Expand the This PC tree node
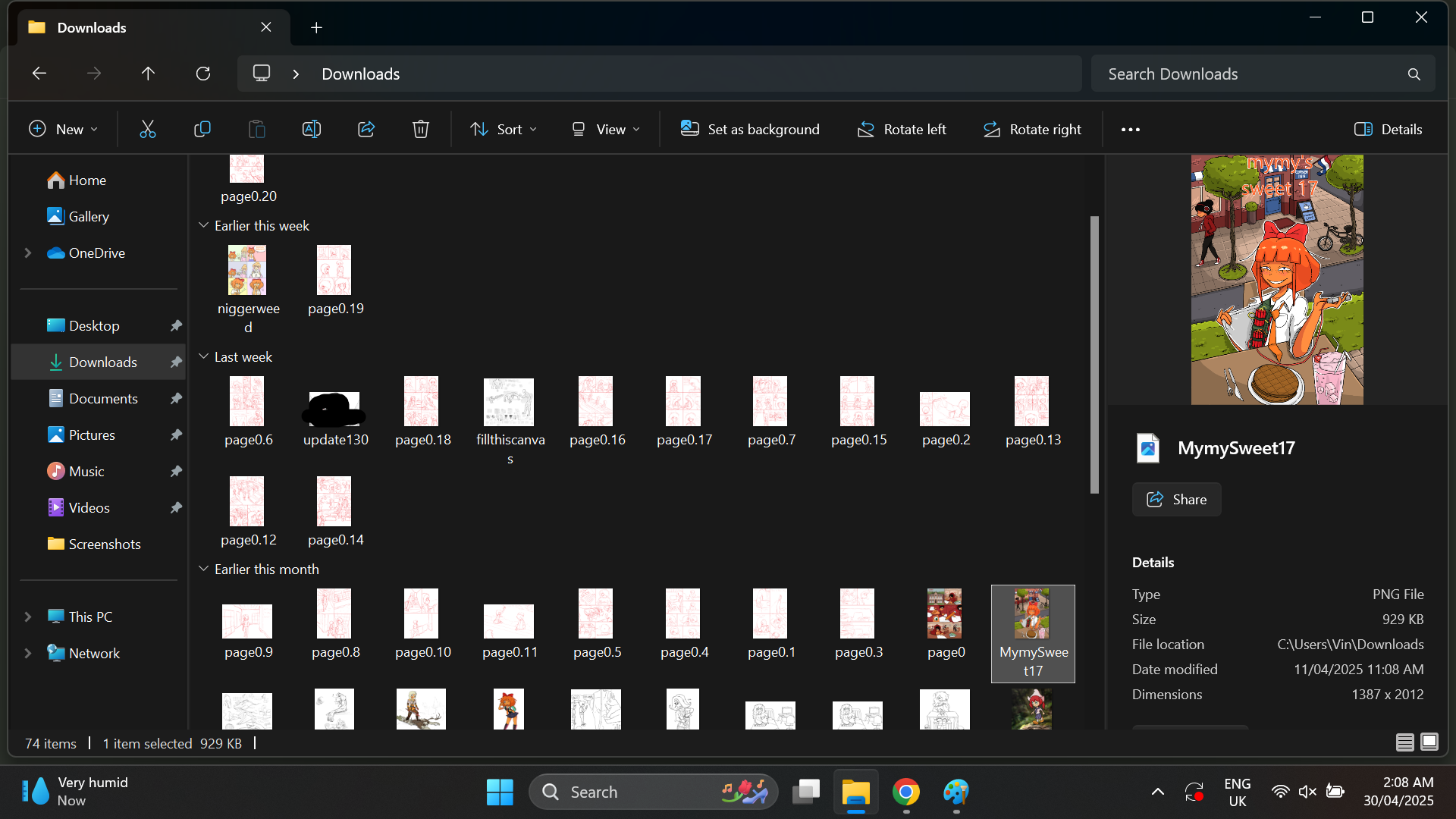Viewport: 1456px width, 819px height. tap(28, 617)
